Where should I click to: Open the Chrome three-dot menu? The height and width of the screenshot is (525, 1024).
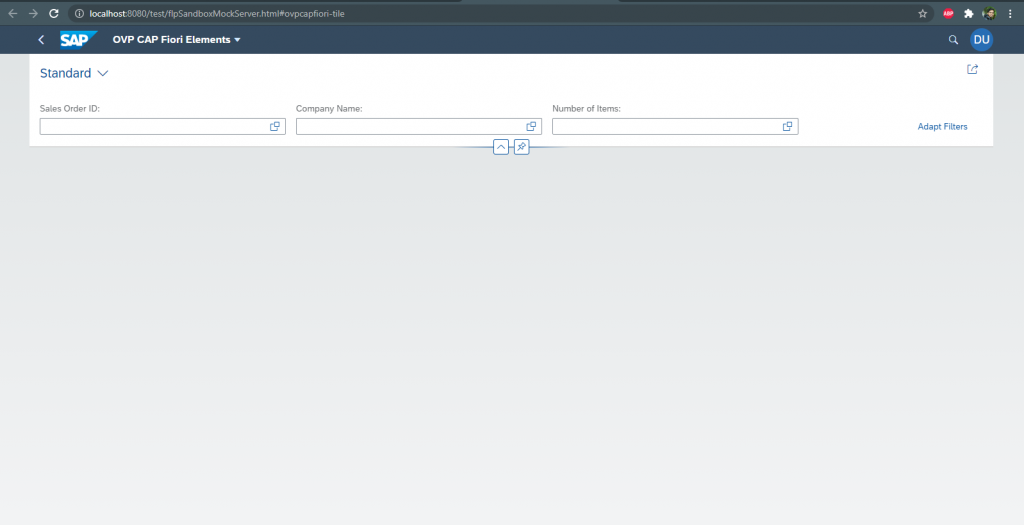coord(1010,13)
